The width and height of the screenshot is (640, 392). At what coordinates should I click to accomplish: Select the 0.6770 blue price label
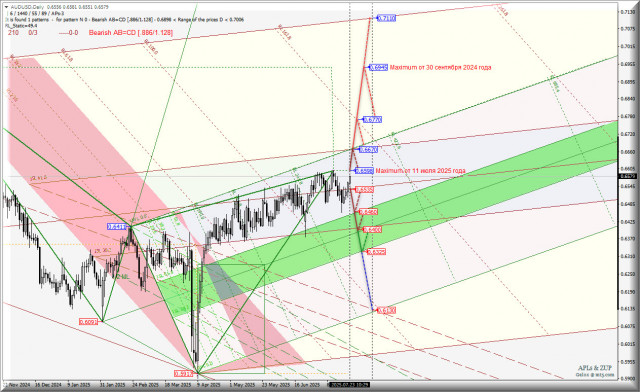[x=373, y=120]
